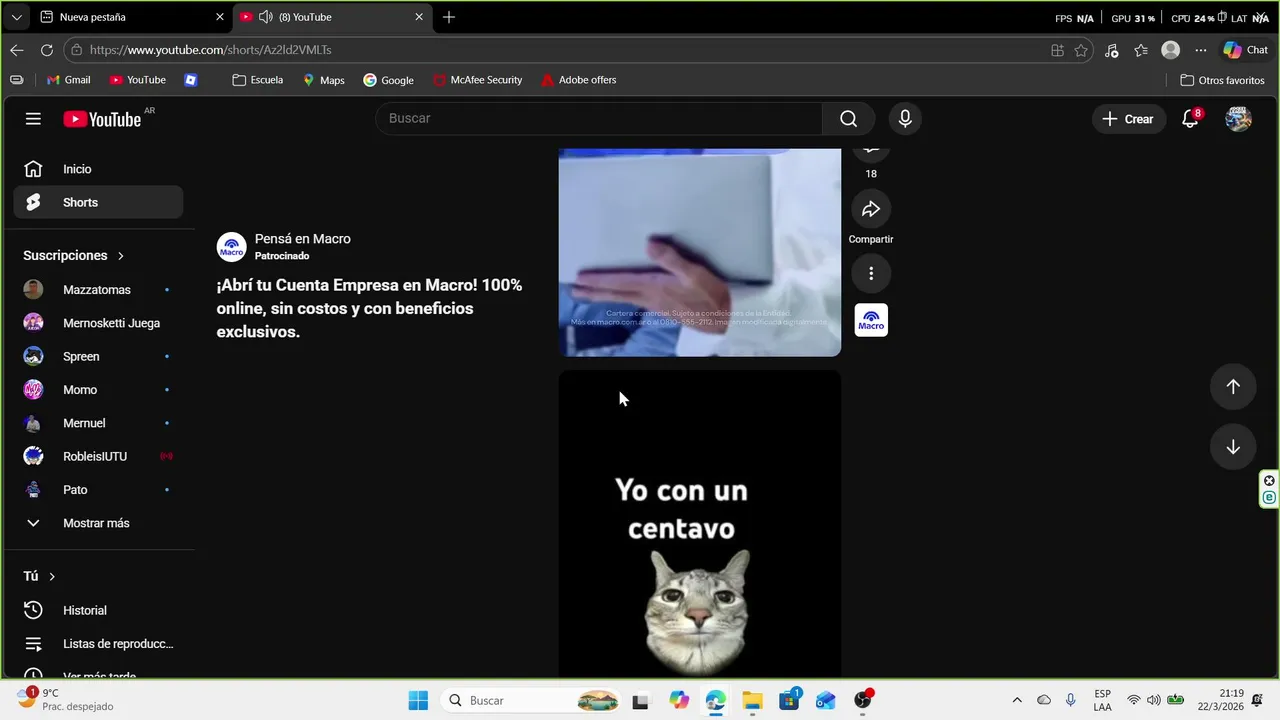Open the split screen/apps icon in address bar

pos(1057,50)
